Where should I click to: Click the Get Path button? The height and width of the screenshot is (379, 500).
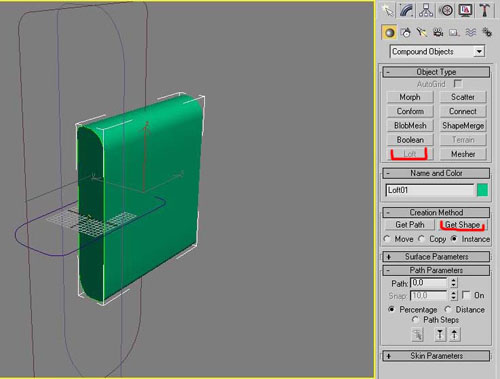pos(410,225)
